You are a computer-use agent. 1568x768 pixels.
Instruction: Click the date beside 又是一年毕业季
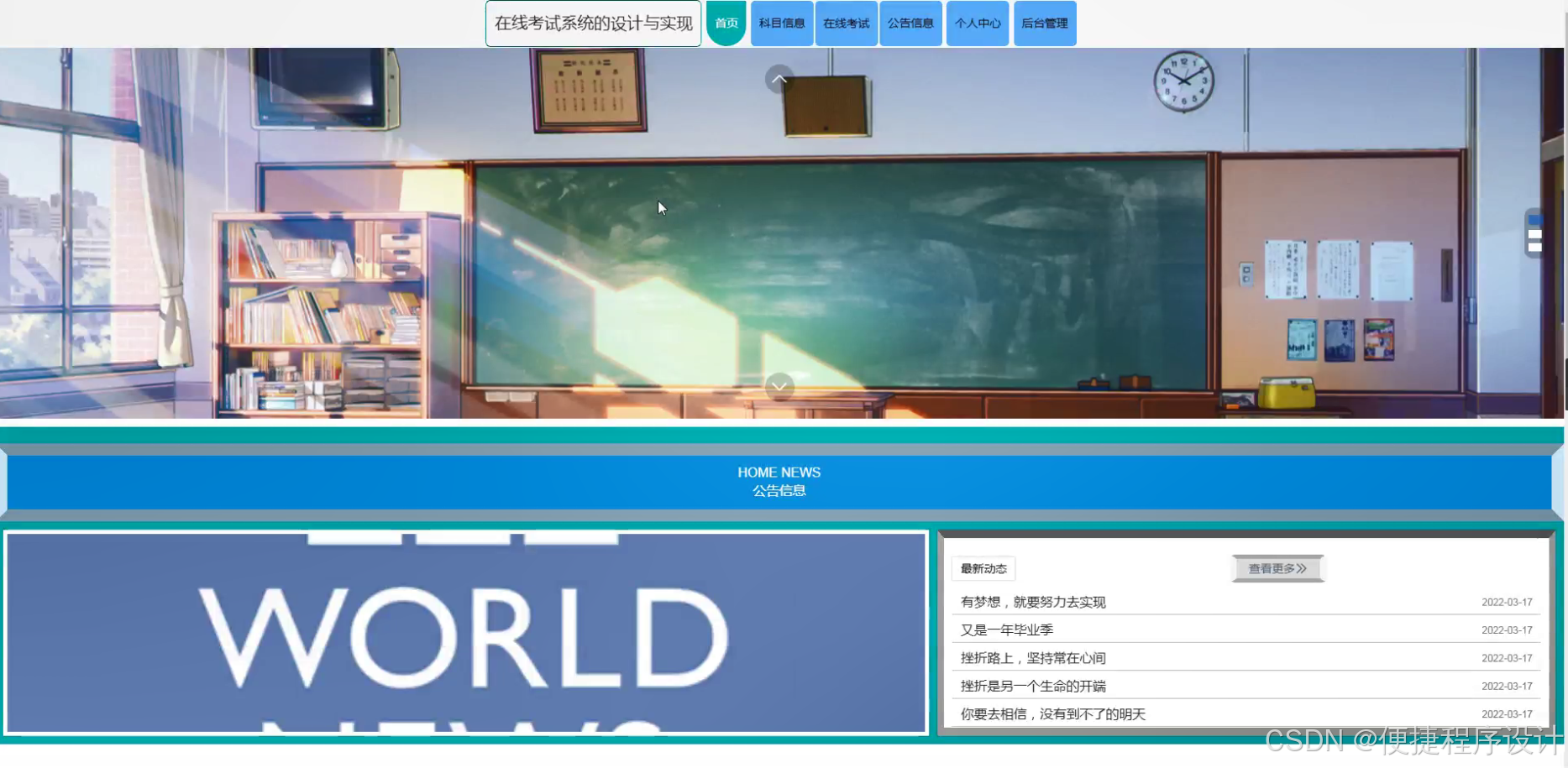pyautogui.click(x=1507, y=630)
